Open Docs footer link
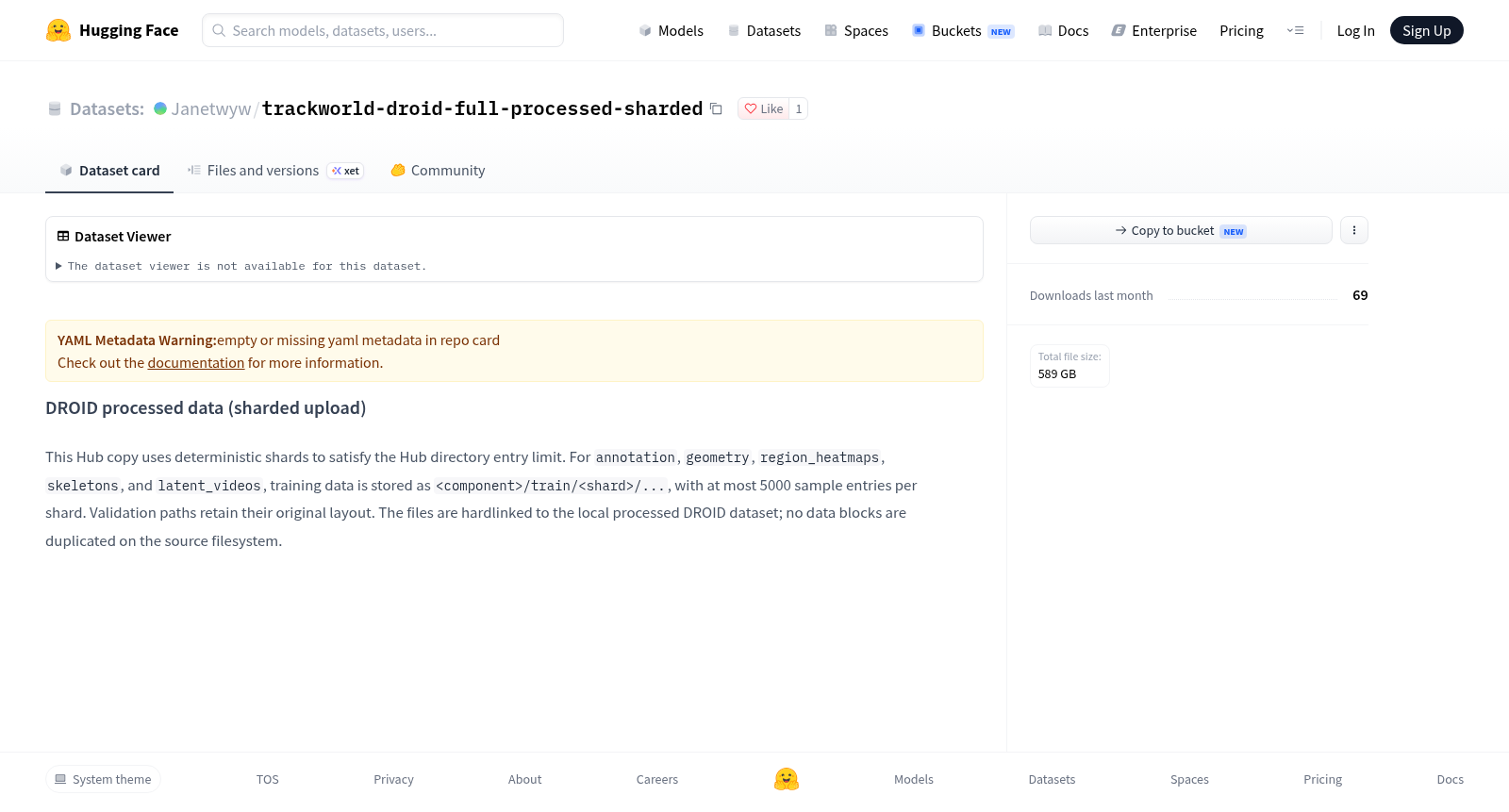Image resolution: width=1509 pixels, height=812 pixels. pyautogui.click(x=1450, y=779)
